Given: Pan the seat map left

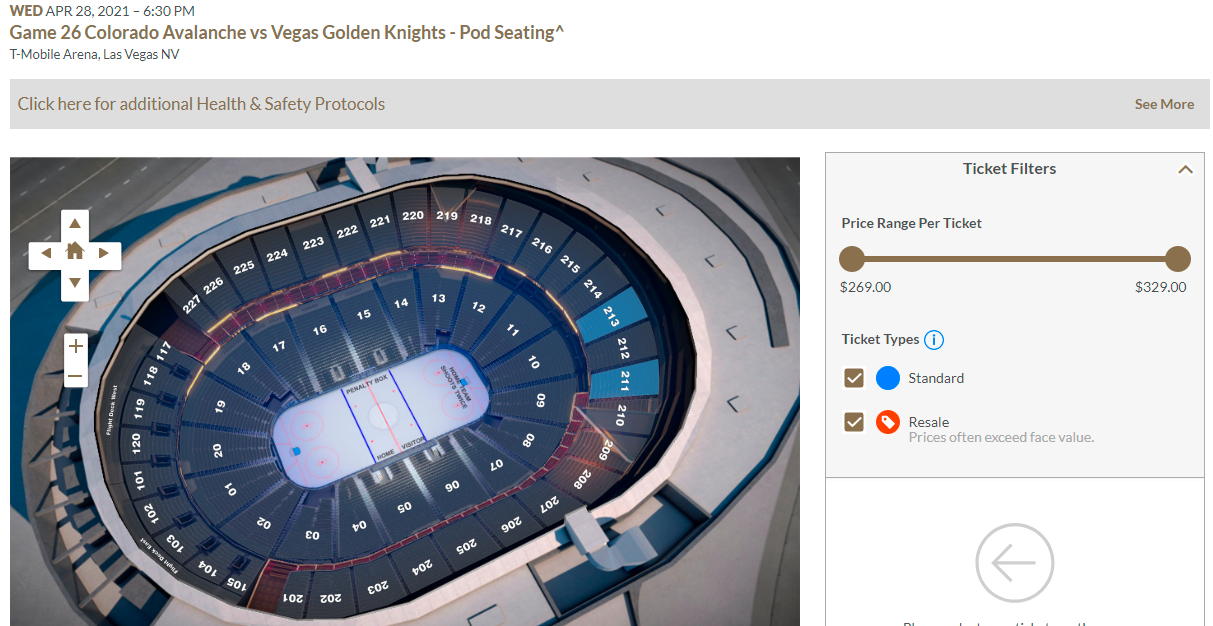Looking at the screenshot, I should coord(45,253).
